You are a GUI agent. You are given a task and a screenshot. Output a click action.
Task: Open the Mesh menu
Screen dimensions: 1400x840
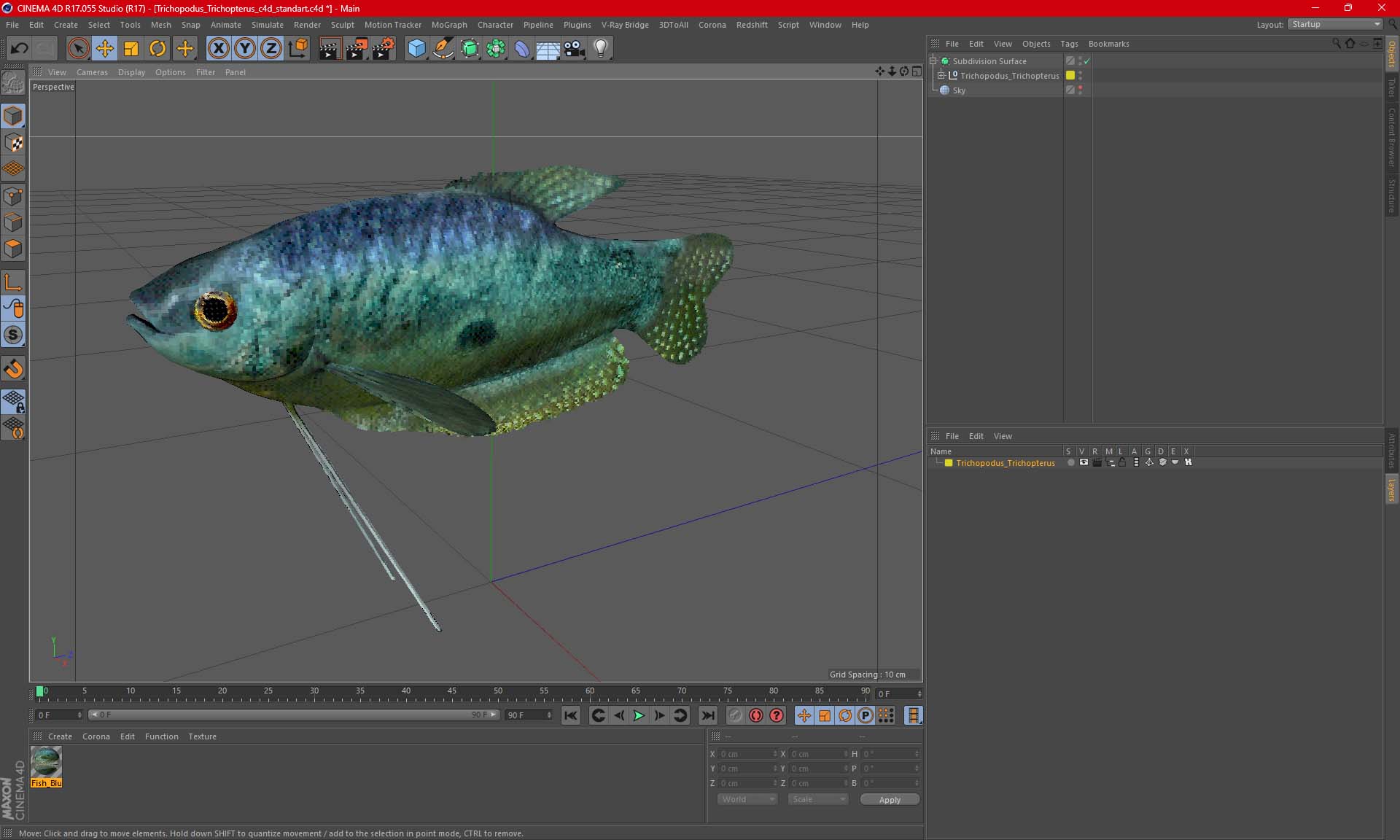click(160, 25)
